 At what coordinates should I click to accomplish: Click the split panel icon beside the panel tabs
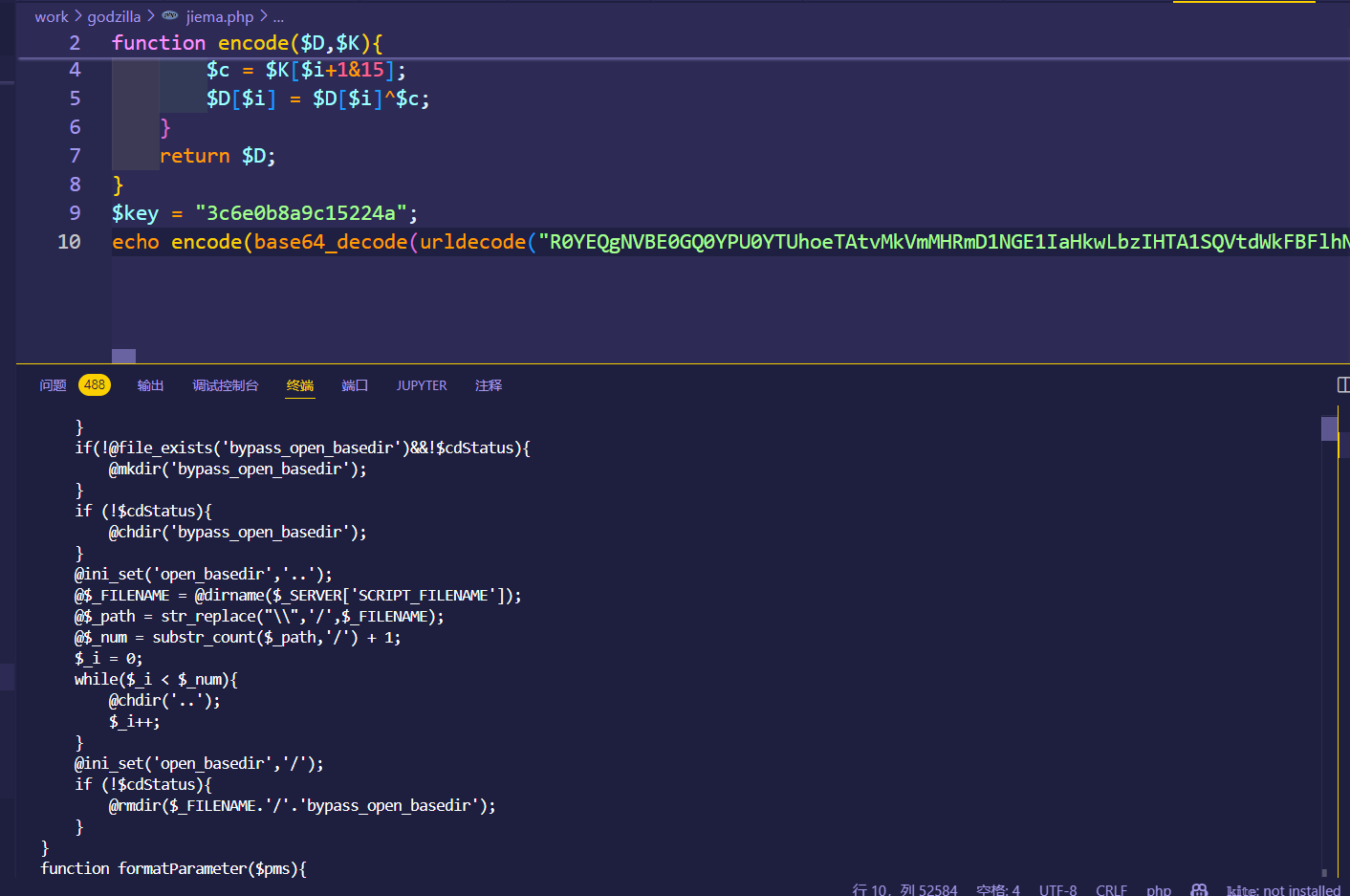tap(1343, 384)
